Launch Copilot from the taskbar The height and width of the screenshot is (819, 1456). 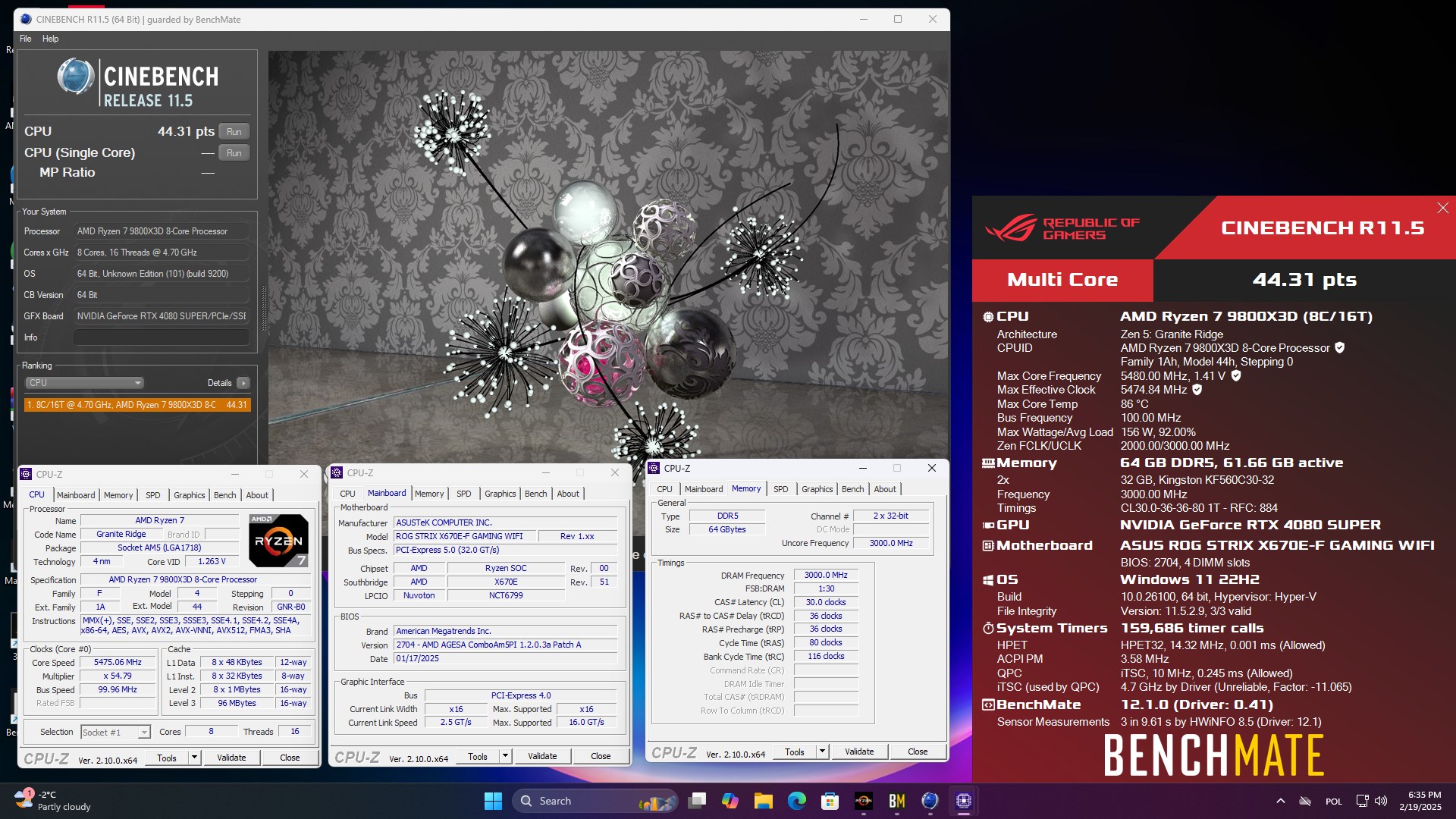[x=730, y=801]
